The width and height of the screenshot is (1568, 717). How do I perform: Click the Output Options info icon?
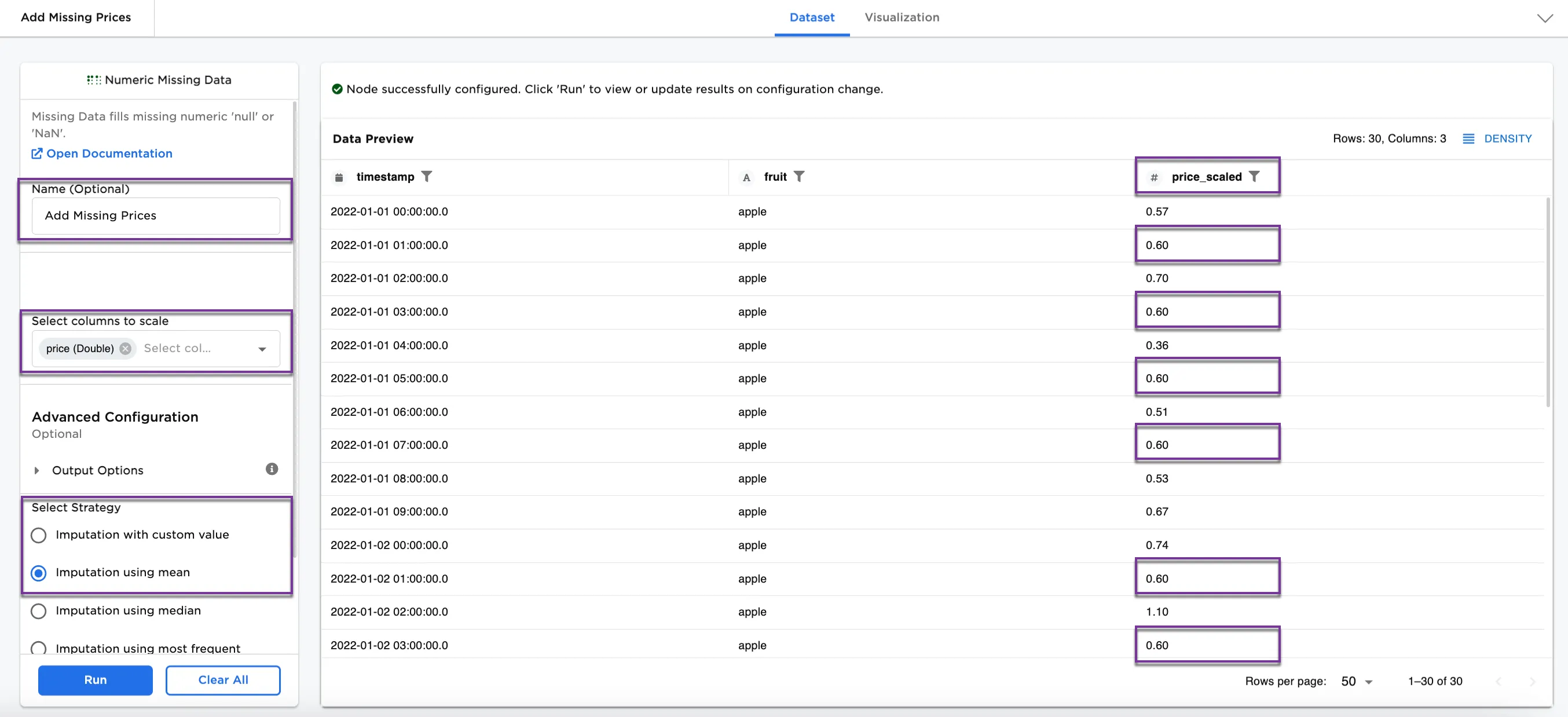272,469
